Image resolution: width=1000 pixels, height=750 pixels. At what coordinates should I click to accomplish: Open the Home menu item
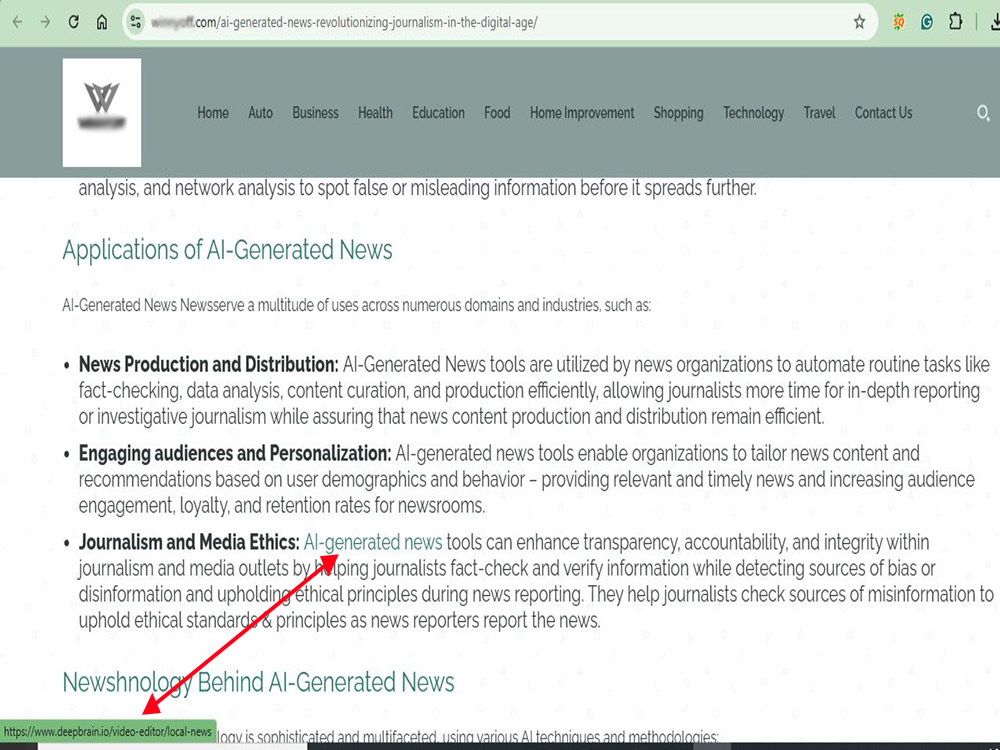click(x=213, y=113)
